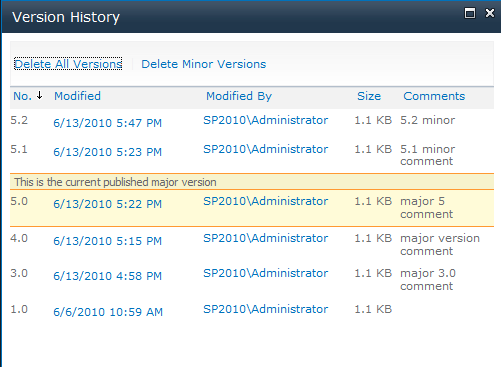The height and width of the screenshot is (367, 501).
Task: Select version number 5.2 cell
Action: [19, 120]
